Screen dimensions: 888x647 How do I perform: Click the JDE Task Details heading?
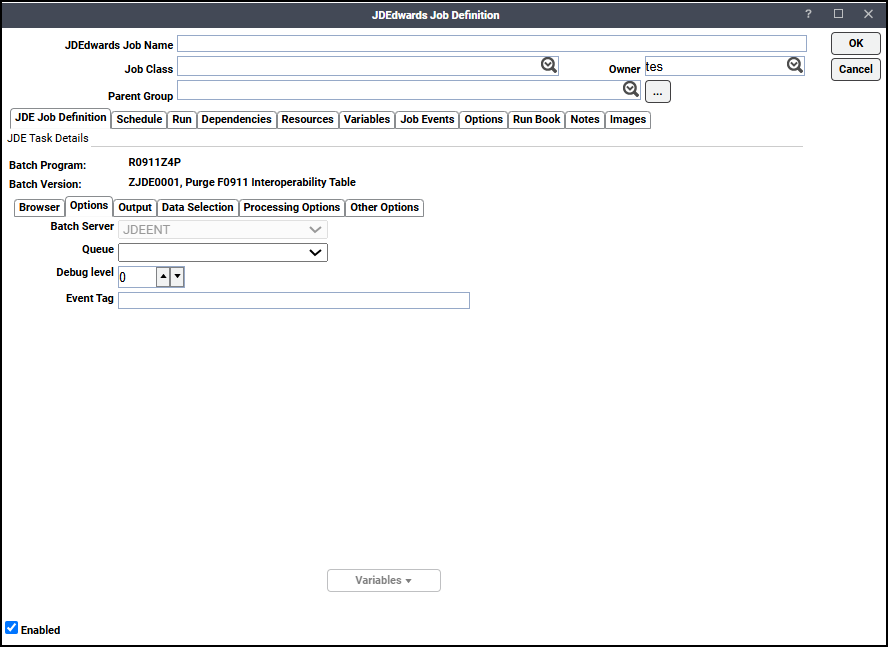click(48, 138)
